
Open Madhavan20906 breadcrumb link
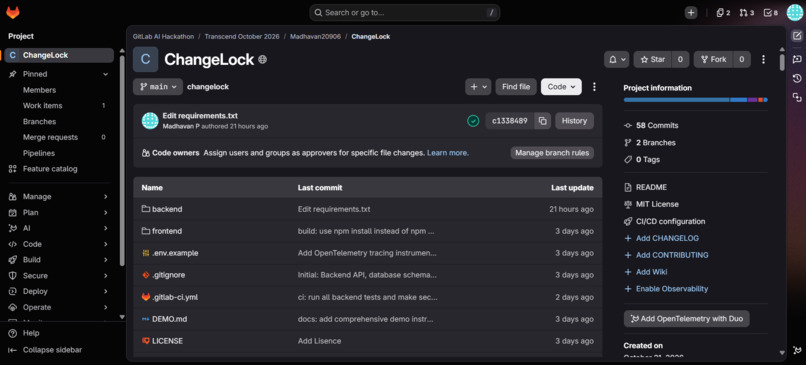315,36
